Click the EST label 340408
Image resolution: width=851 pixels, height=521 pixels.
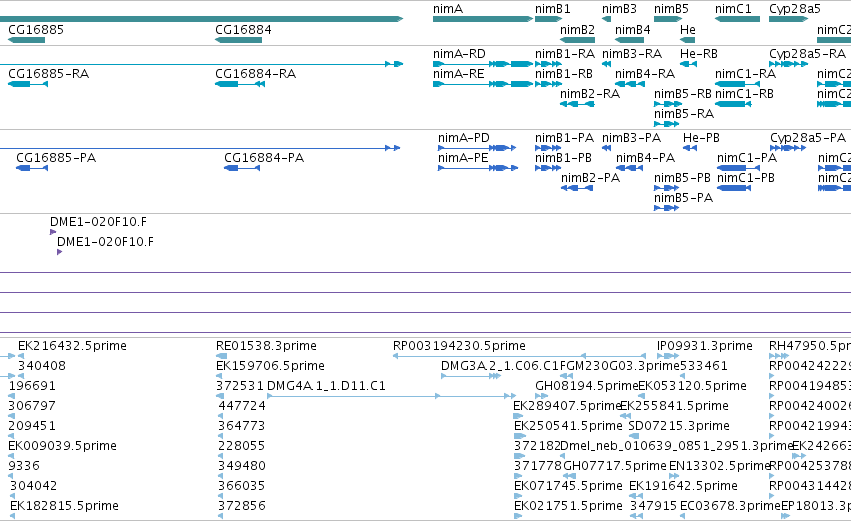[x=42, y=366]
